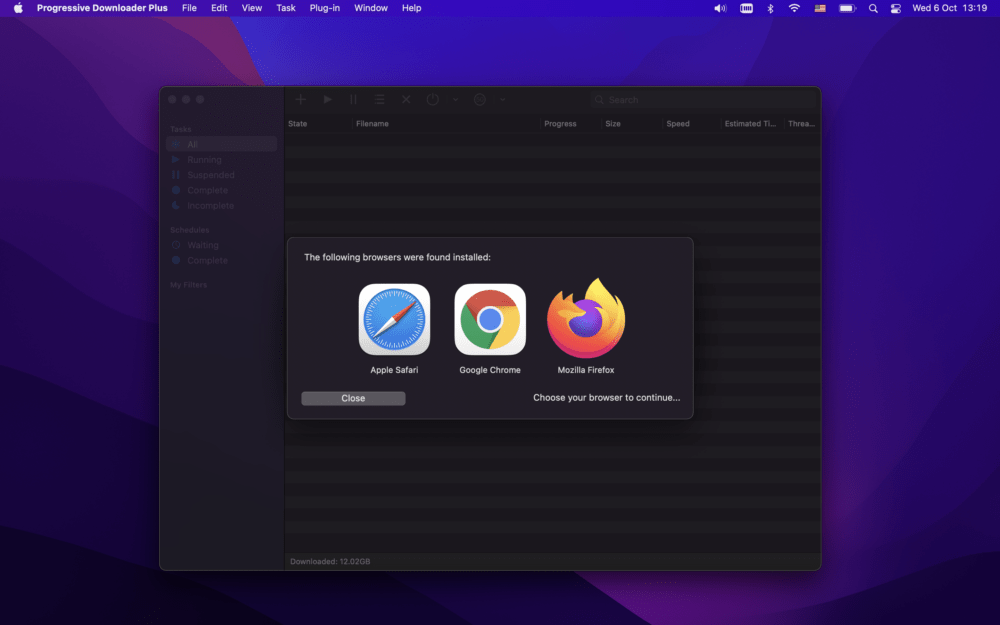Click the speed limit circular icon
This screenshot has width=1000, height=625.
480,99
